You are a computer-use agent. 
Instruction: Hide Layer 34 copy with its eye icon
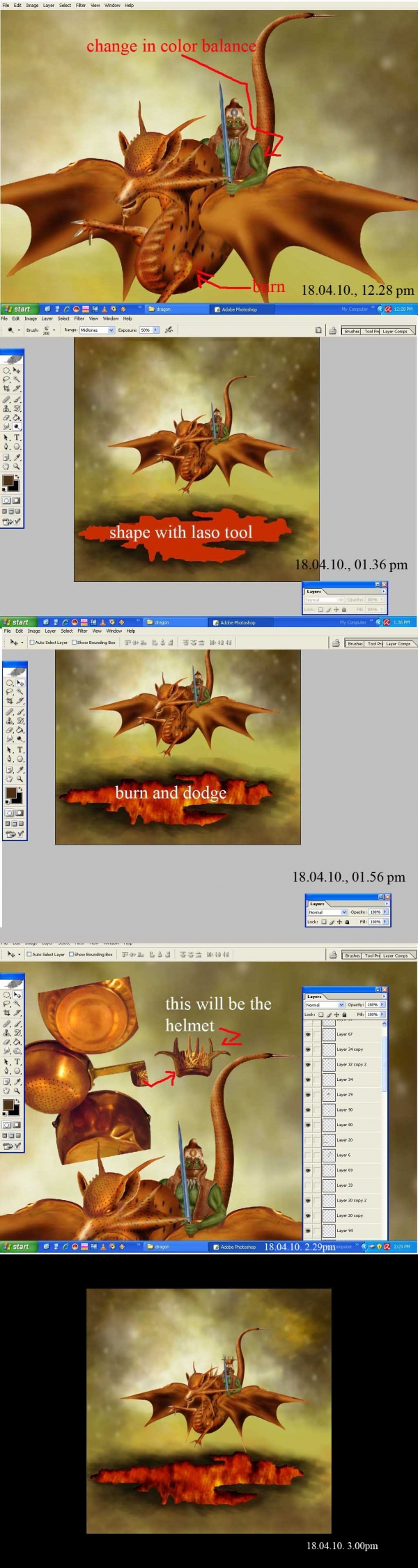pyautogui.click(x=308, y=1050)
